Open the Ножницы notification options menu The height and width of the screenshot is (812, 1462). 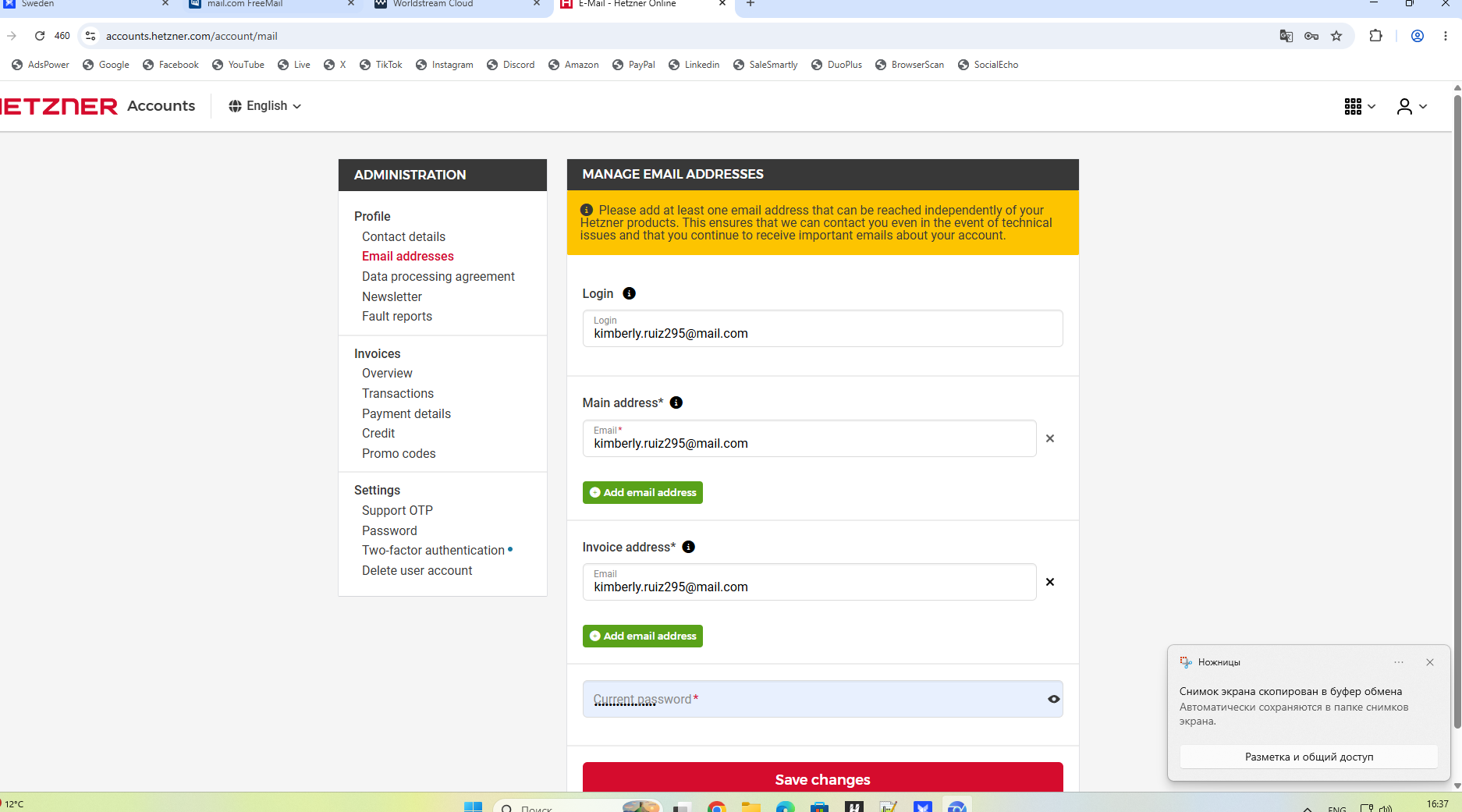(x=1399, y=662)
